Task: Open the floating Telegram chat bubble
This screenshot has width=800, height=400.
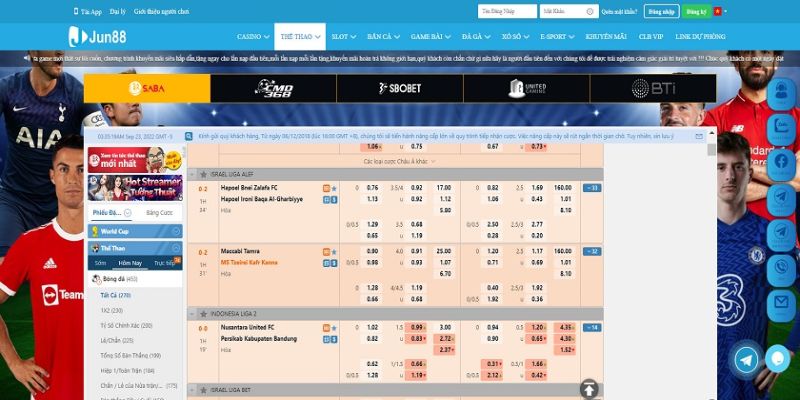Action: pos(746,359)
